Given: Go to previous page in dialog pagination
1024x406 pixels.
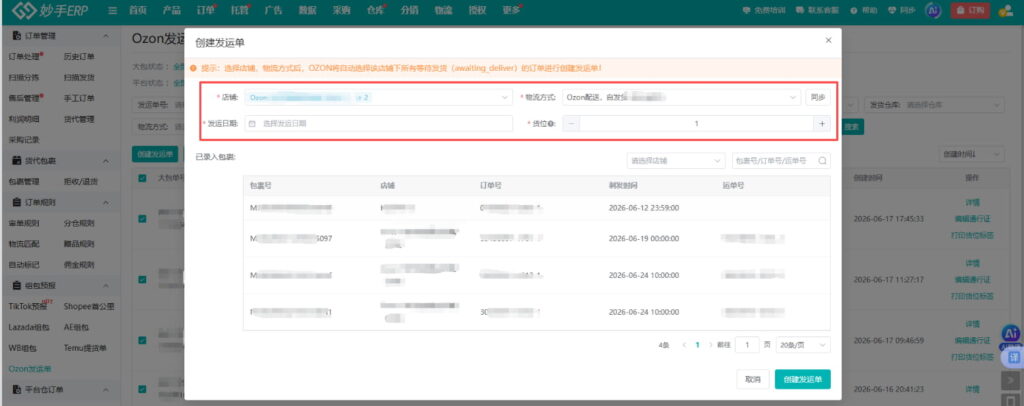Looking at the screenshot, I should [684, 345].
